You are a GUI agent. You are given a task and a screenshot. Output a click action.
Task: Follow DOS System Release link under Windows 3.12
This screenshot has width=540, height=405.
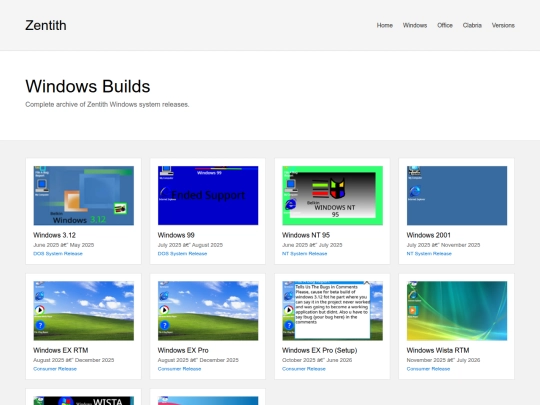(x=58, y=254)
